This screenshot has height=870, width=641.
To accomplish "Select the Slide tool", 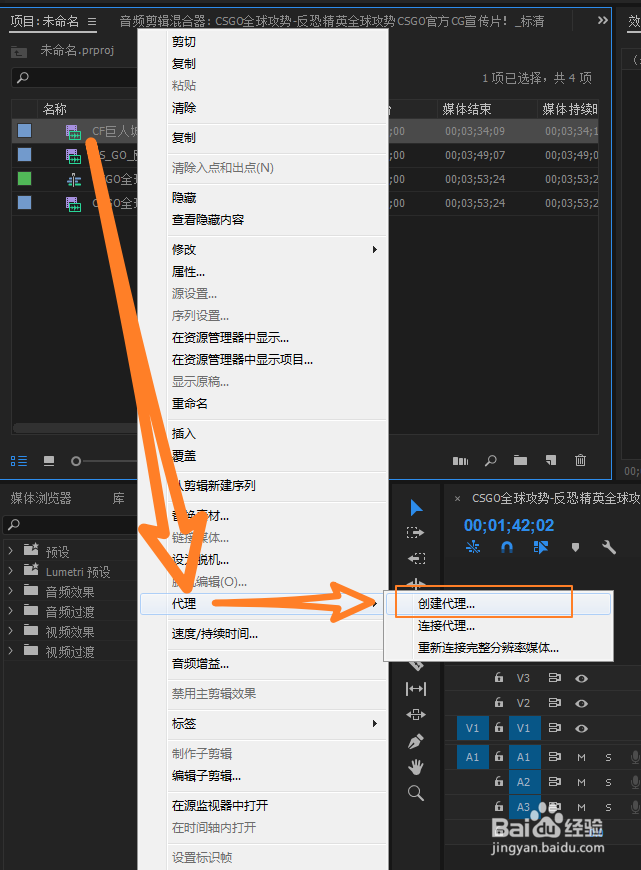I will click(416, 715).
